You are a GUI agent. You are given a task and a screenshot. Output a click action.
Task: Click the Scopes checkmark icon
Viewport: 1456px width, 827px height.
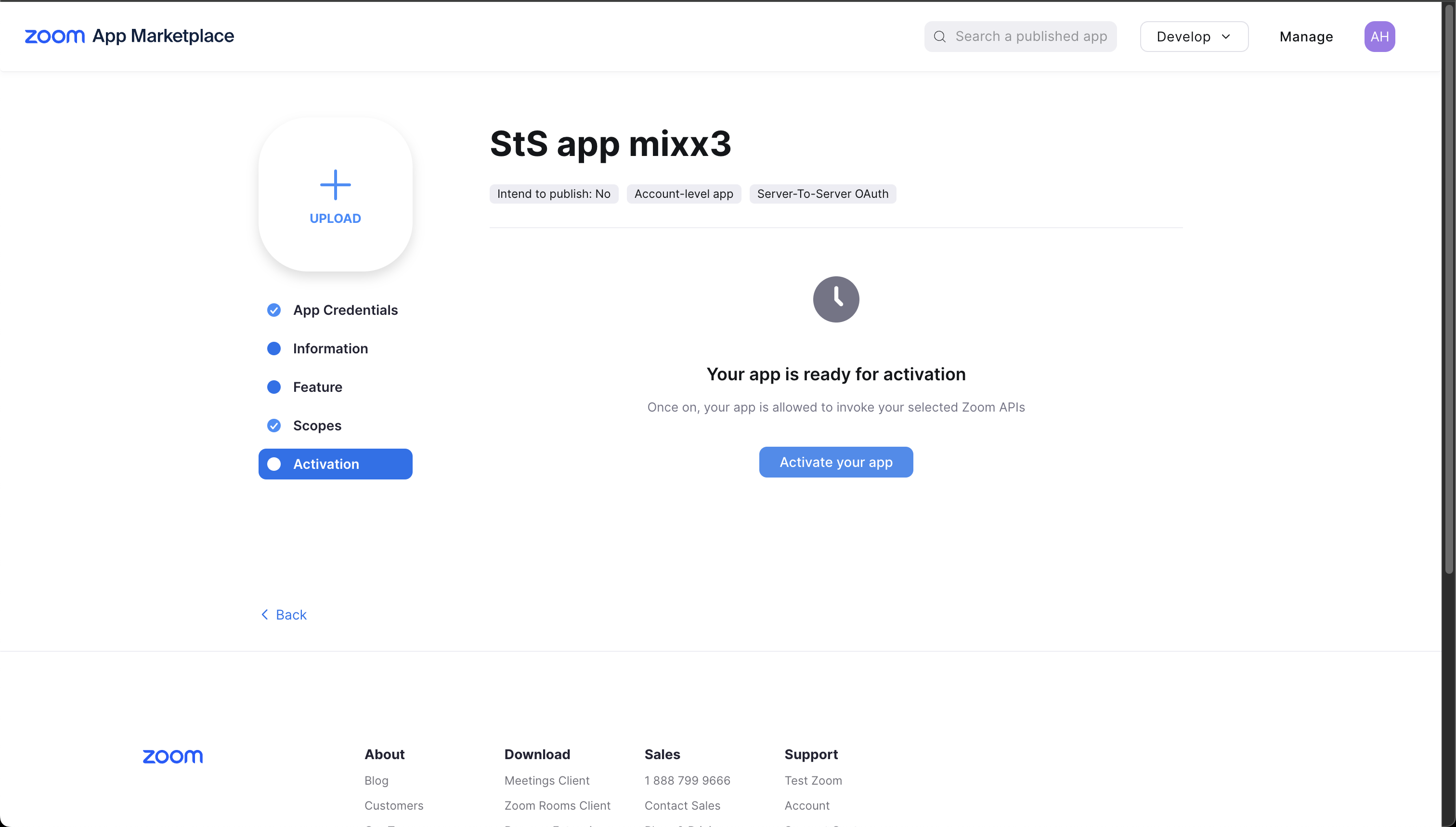coord(274,426)
